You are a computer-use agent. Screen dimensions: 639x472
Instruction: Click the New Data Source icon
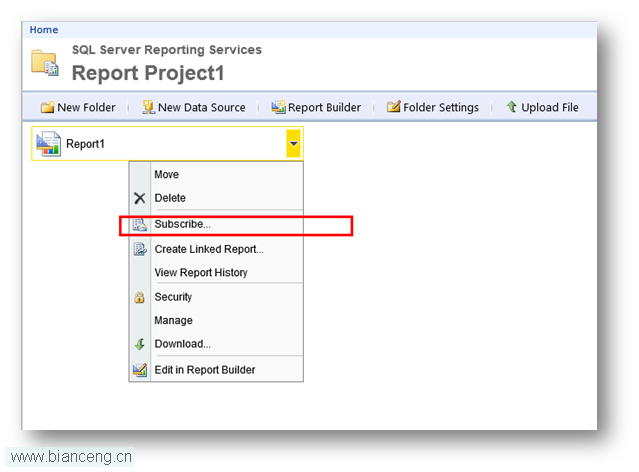(x=148, y=107)
